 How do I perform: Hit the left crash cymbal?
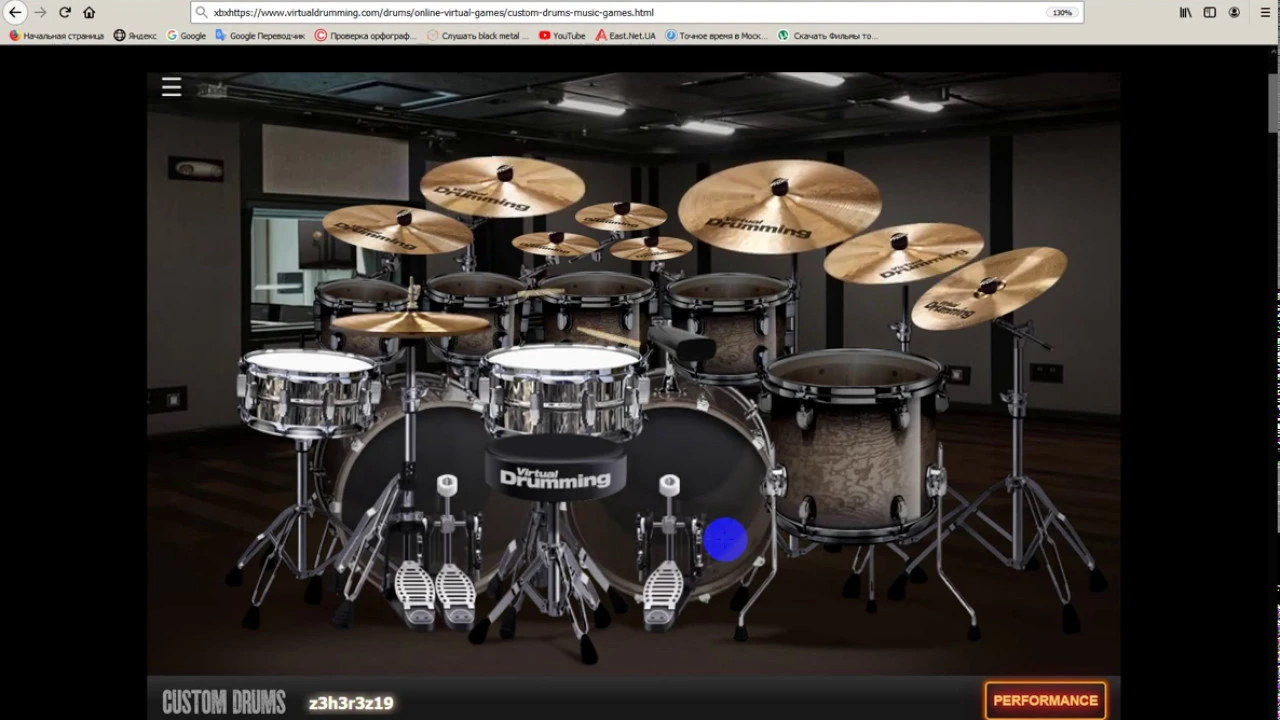398,228
